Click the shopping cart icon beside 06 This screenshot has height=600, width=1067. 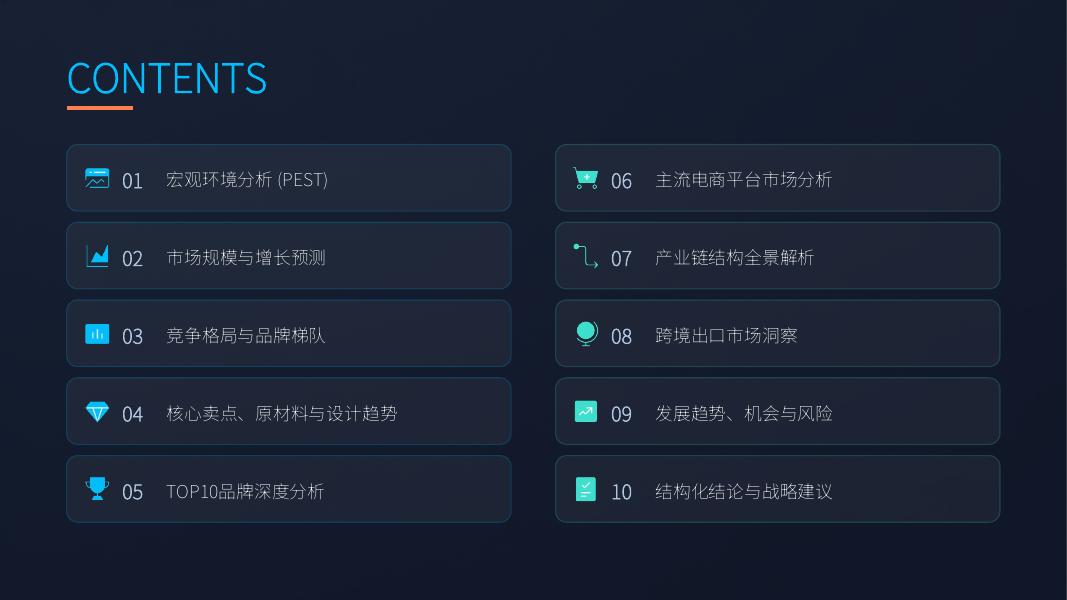[x=586, y=178]
